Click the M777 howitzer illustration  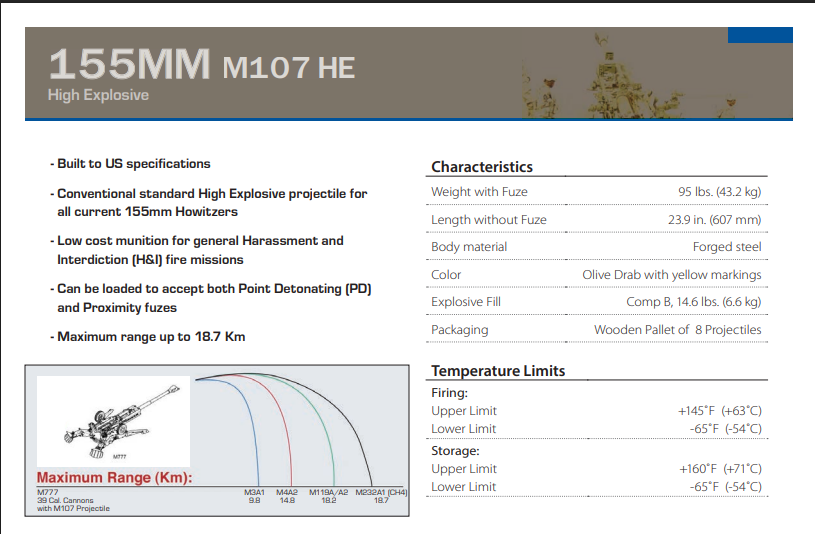(x=113, y=421)
